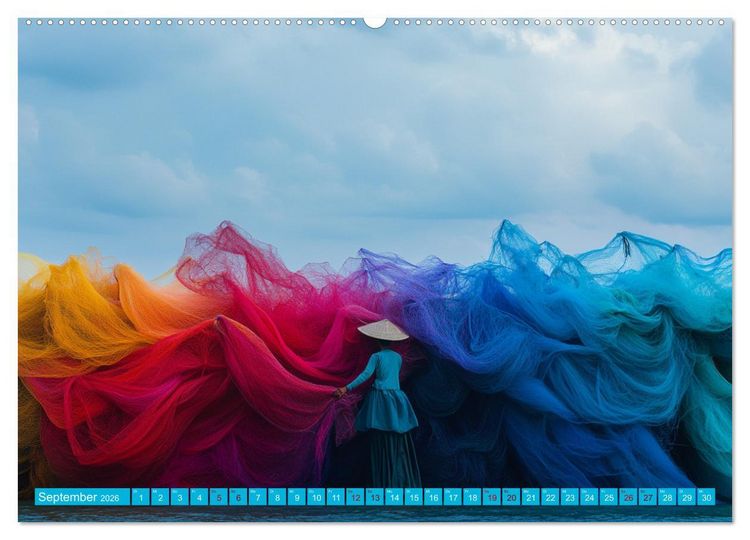Click day 11 on the date row
This screenshot has width=750, height=540.
(x=335, y=497)
